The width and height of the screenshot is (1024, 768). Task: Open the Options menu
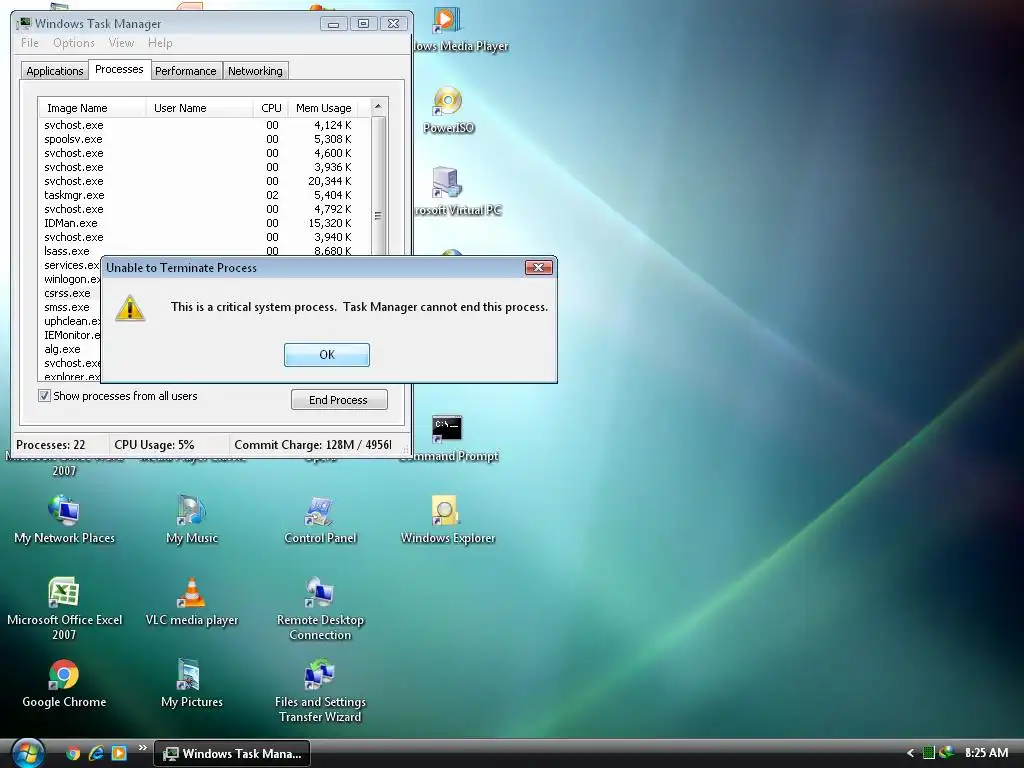(74, 43)
